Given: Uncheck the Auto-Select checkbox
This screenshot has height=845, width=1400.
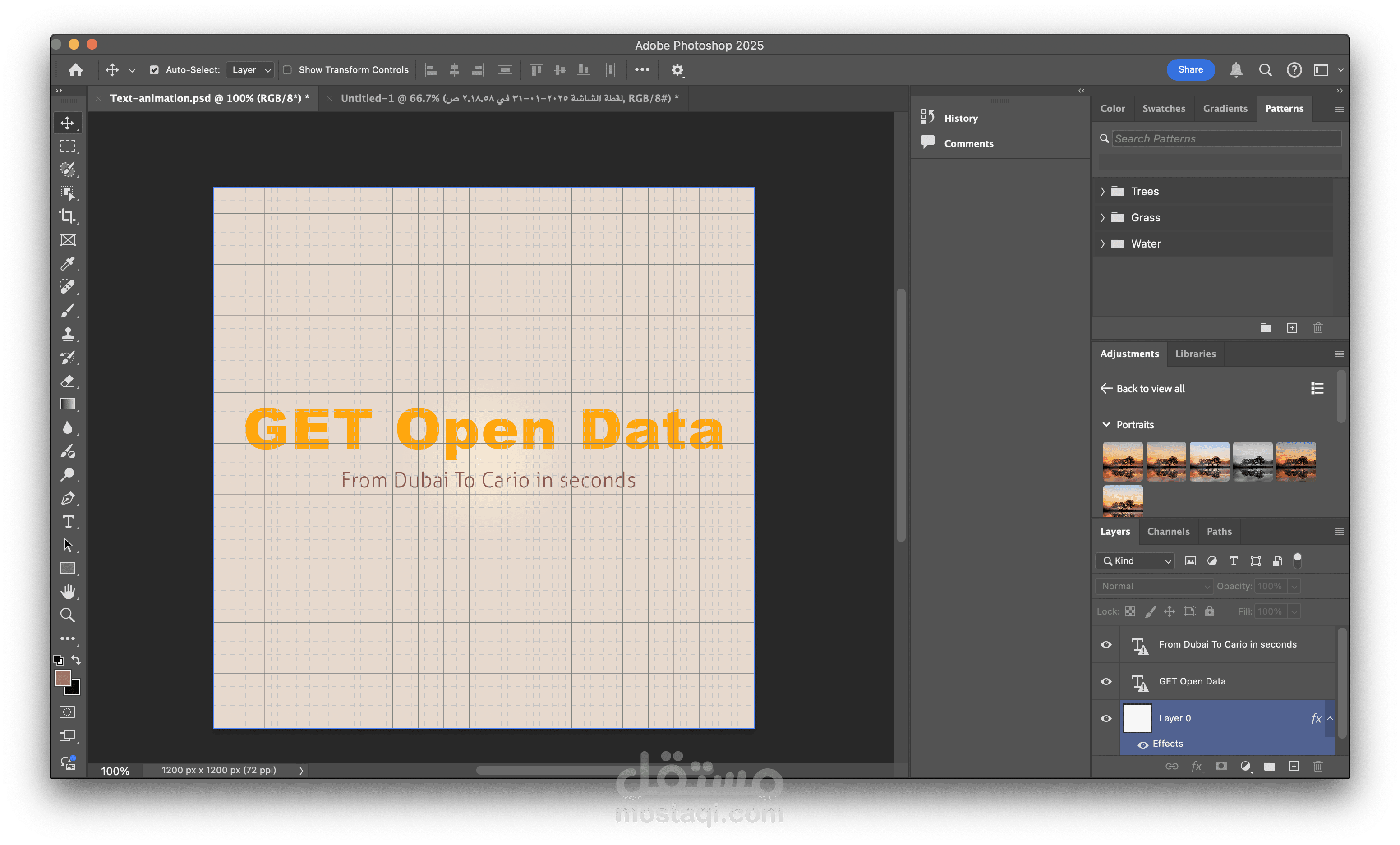Looking at the screenshot, I should point(154,70).
